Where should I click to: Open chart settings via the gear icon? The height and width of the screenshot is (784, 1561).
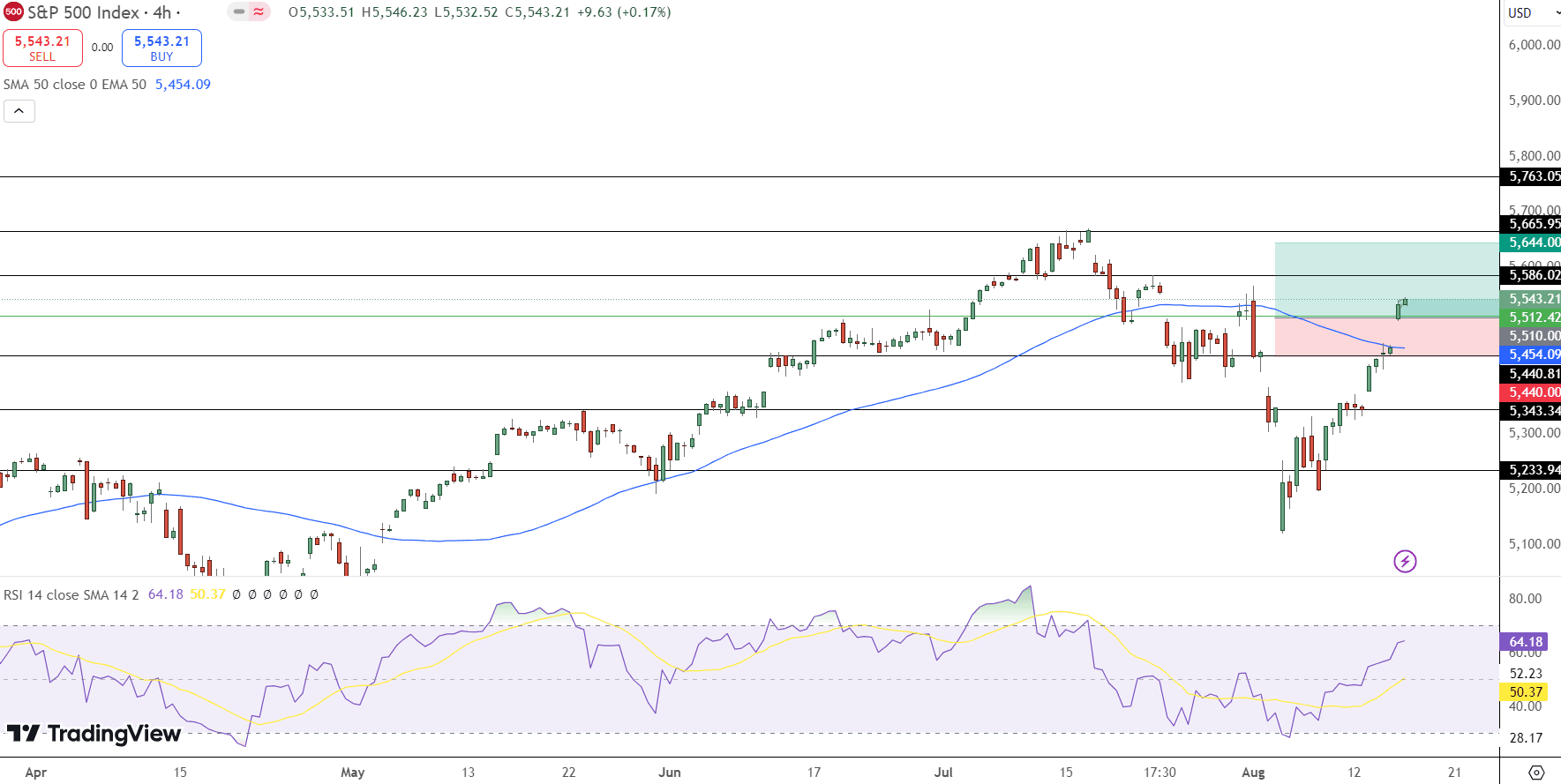(1536, 773)
